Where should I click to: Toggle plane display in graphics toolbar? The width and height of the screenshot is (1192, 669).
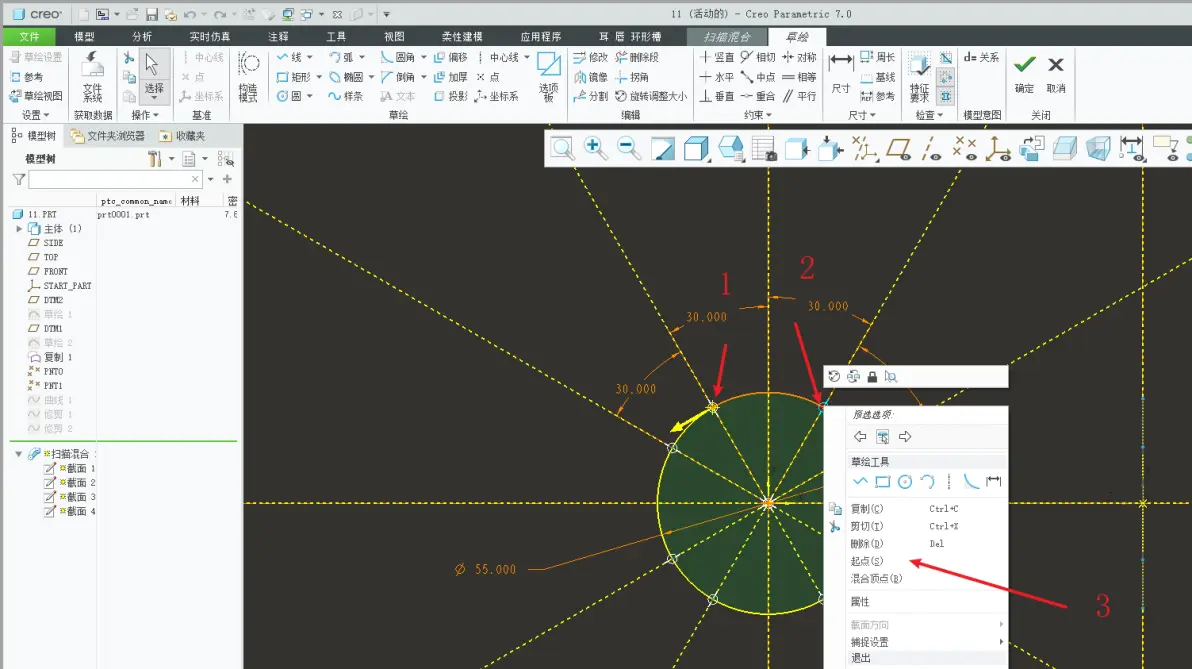coord(899,147)
